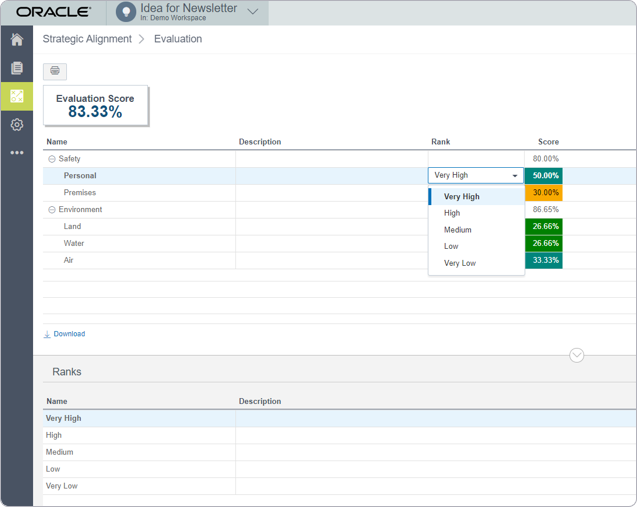This screenshot has width=637, height=507.
Task: Click the Rank column header
Action: click(x=440, y=142)
